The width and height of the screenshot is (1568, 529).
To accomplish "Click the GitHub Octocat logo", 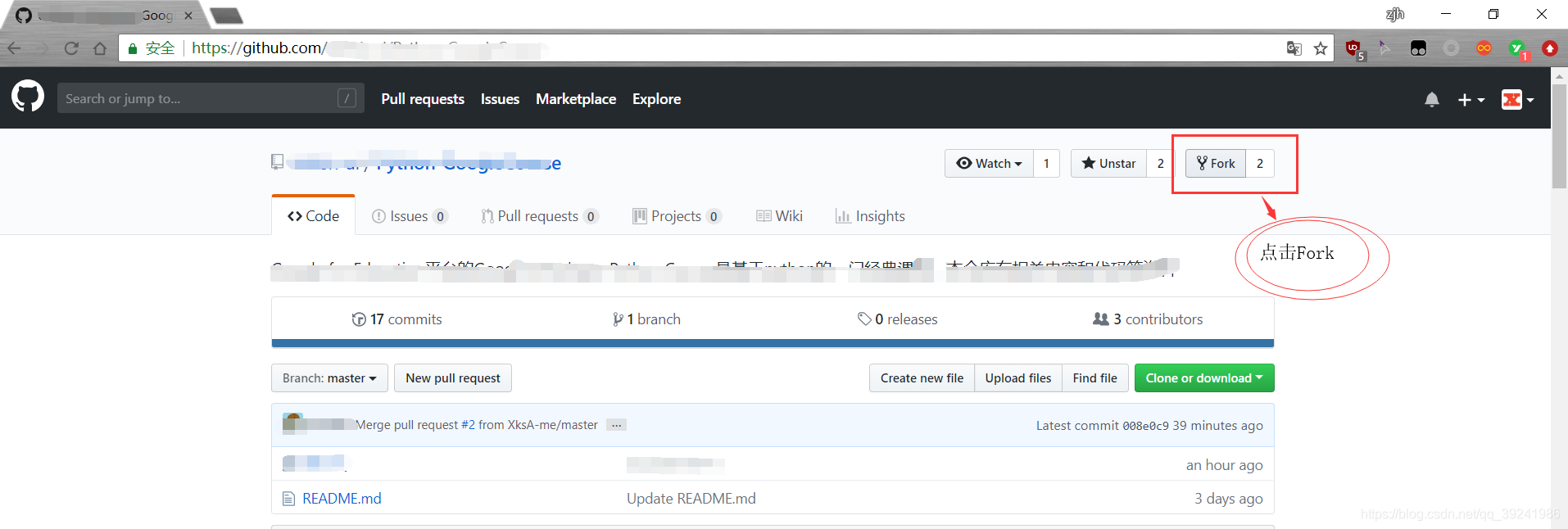I will coord(28,97).
